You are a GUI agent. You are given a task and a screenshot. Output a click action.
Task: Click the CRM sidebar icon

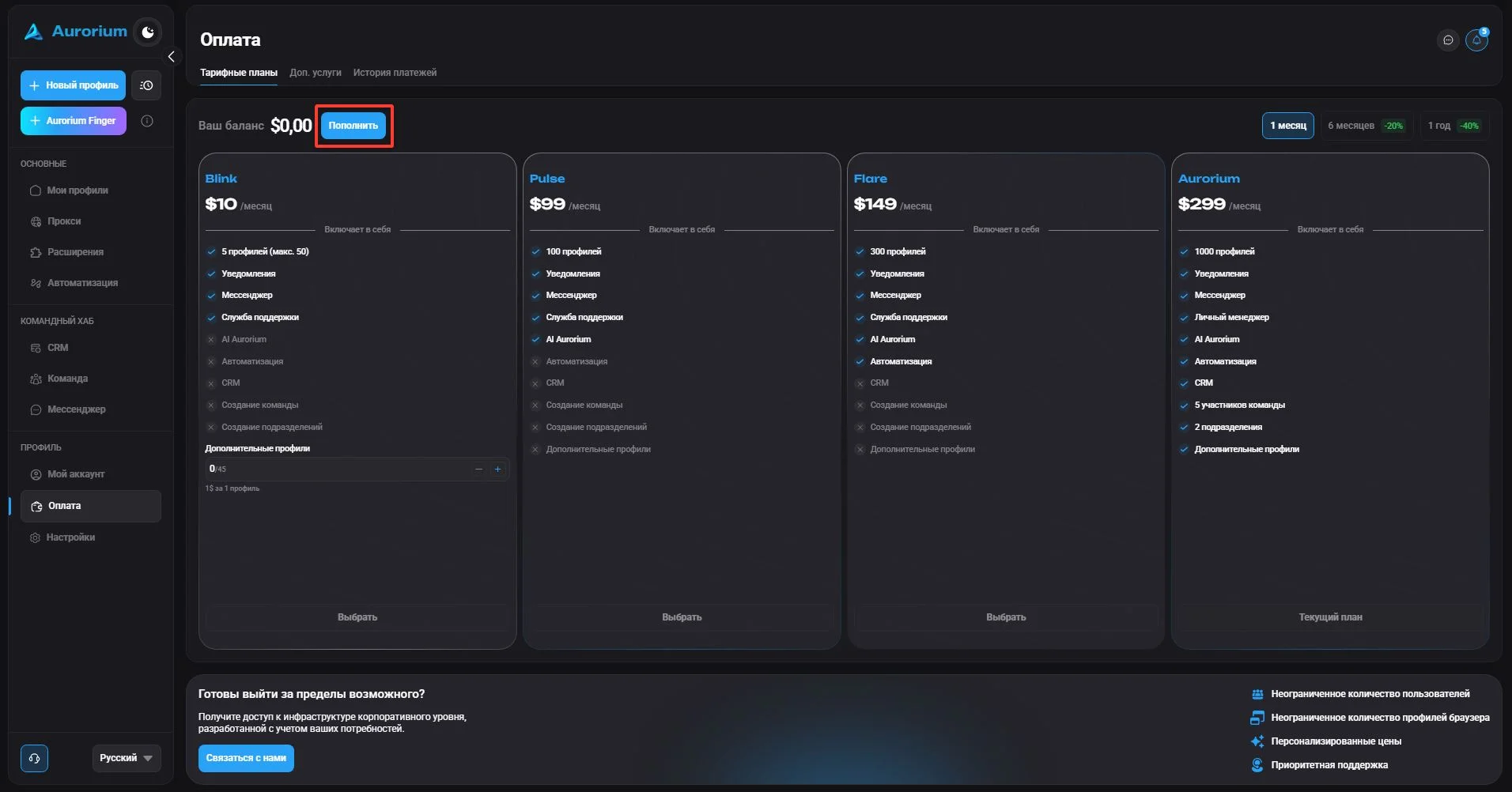36,348
